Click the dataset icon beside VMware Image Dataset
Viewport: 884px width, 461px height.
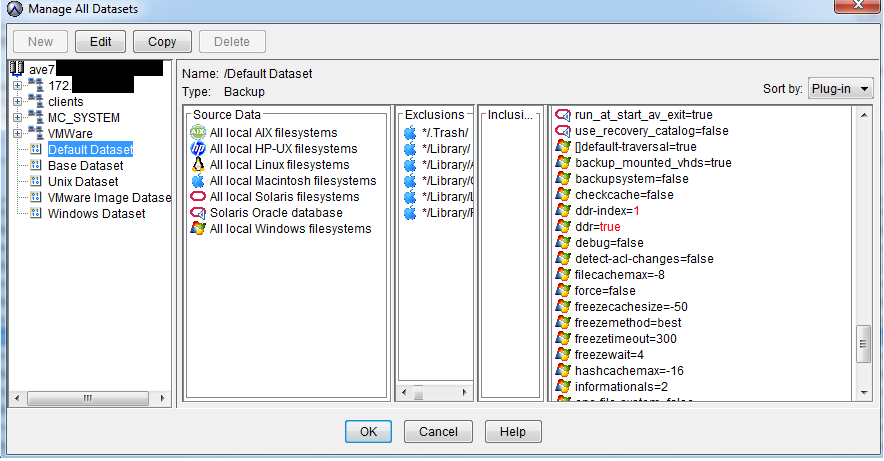click(36, 197)
